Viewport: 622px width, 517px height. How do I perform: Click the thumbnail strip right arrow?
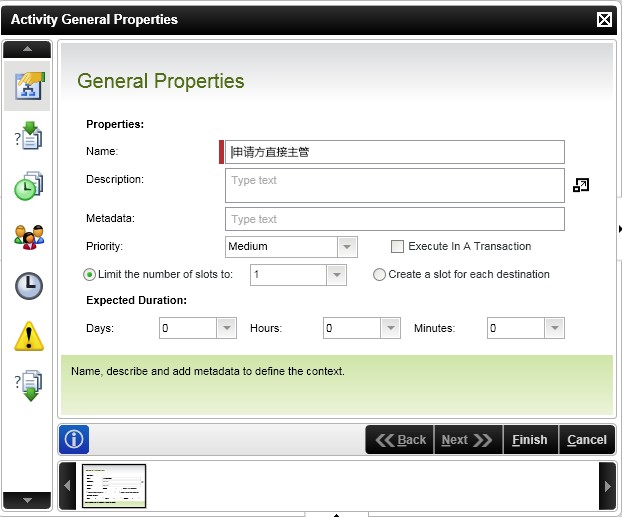point(607,486)
